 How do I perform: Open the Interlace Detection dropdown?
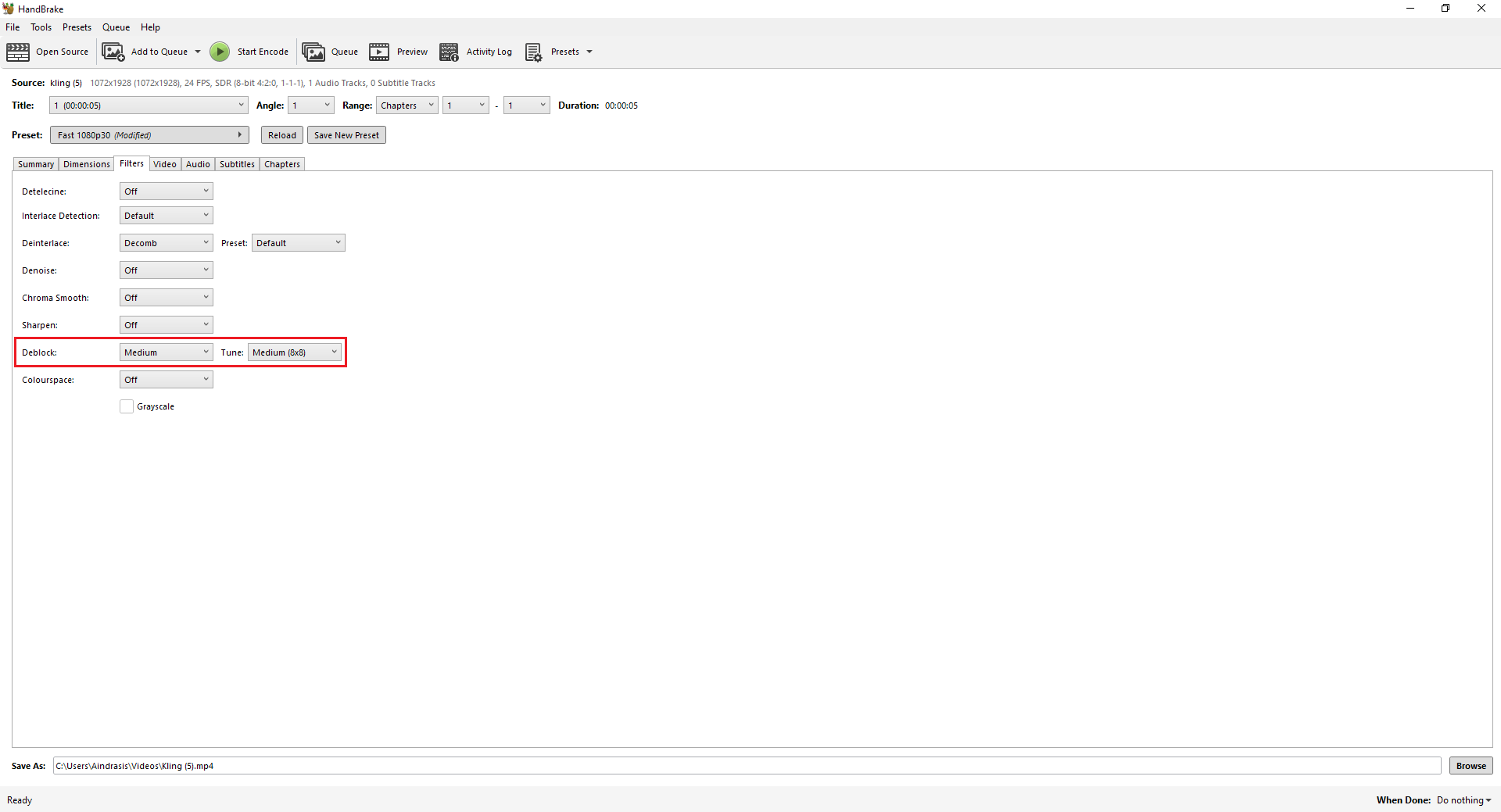(167, 216)
